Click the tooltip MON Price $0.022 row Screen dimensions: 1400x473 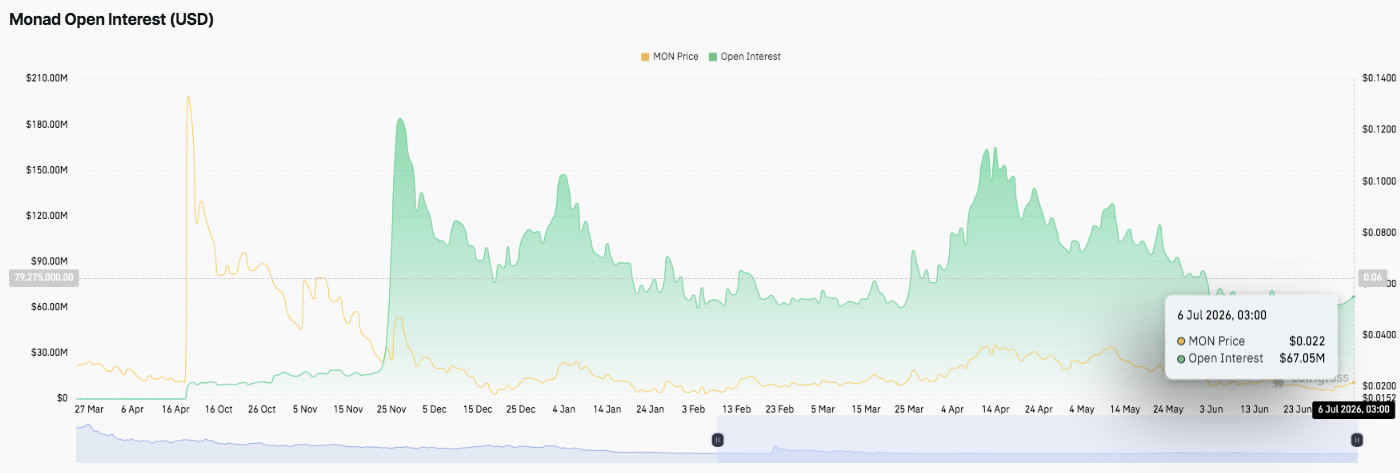[1250, 341]
